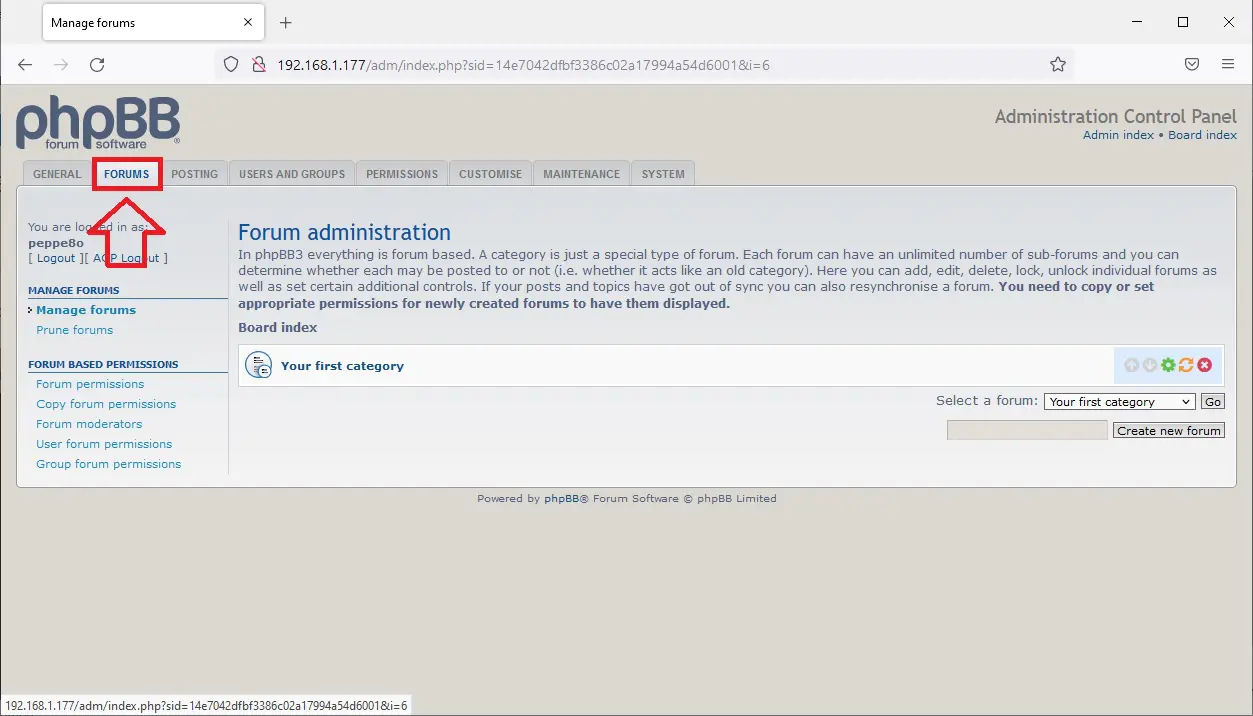
Task: Open the System tab
Action: pyautogui.click(x=663, y=174)
